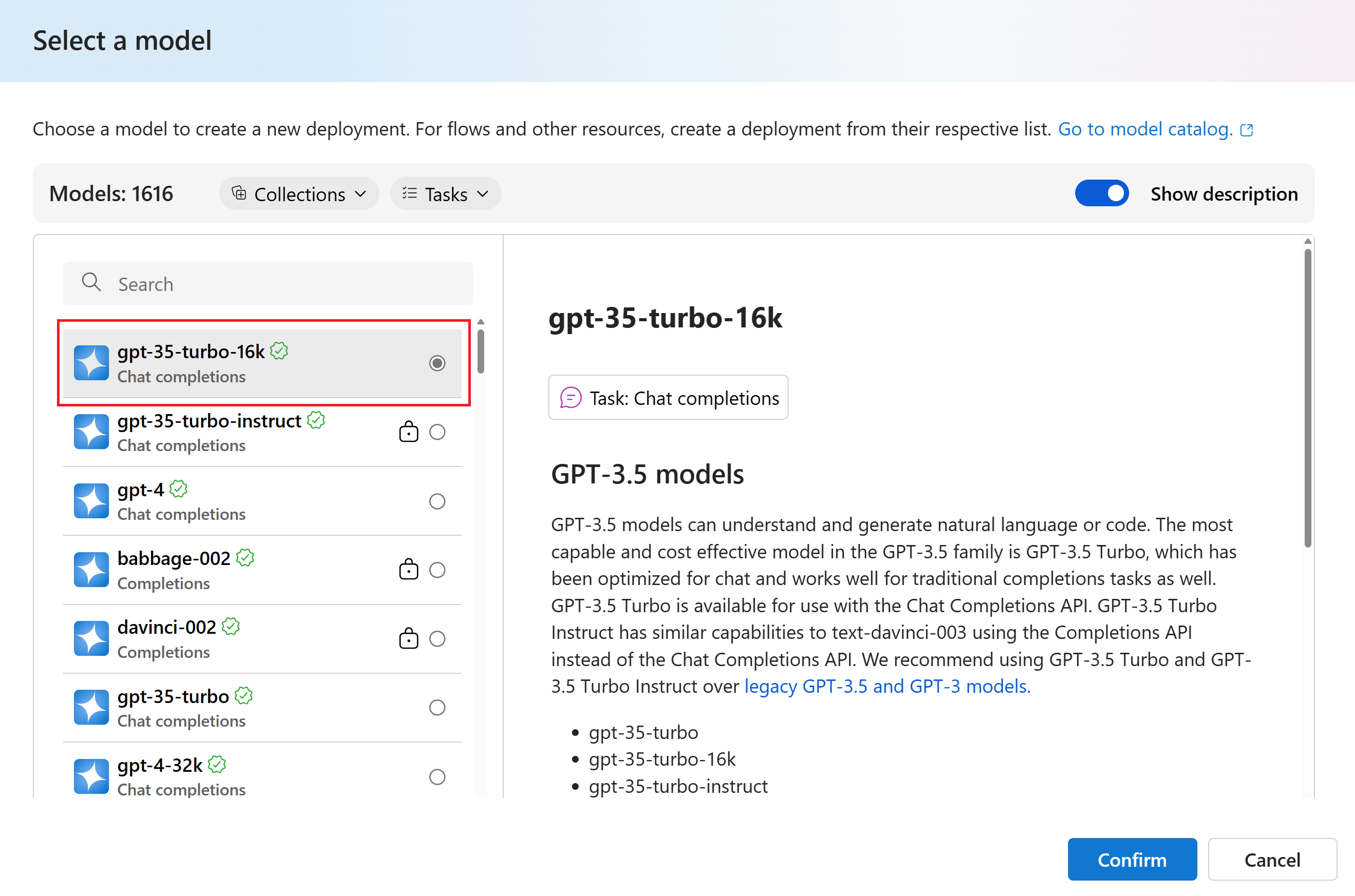Click the search magnifier icon

click(91, 282)
